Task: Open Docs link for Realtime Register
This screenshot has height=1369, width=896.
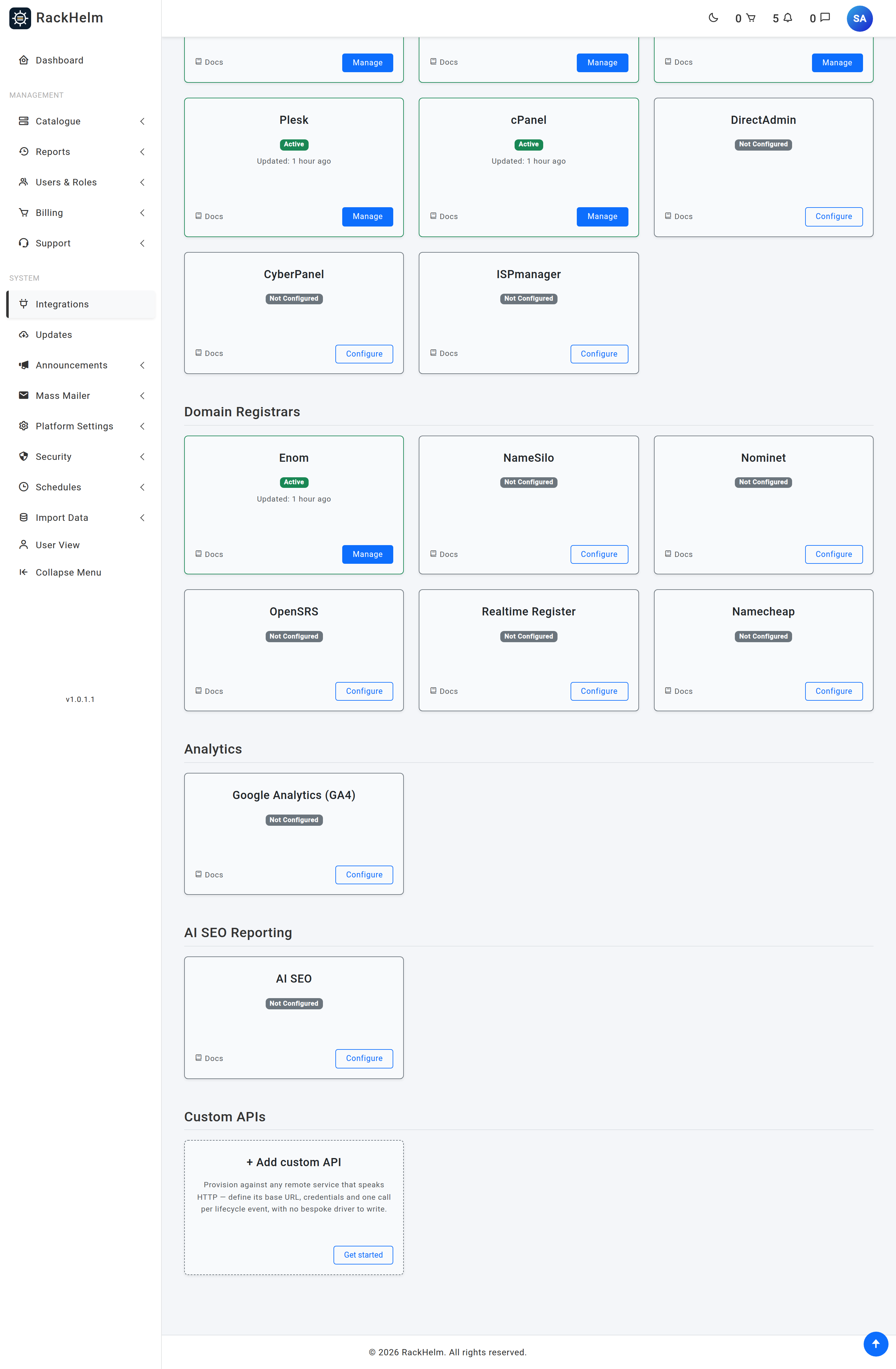Action: pos(444,691)
